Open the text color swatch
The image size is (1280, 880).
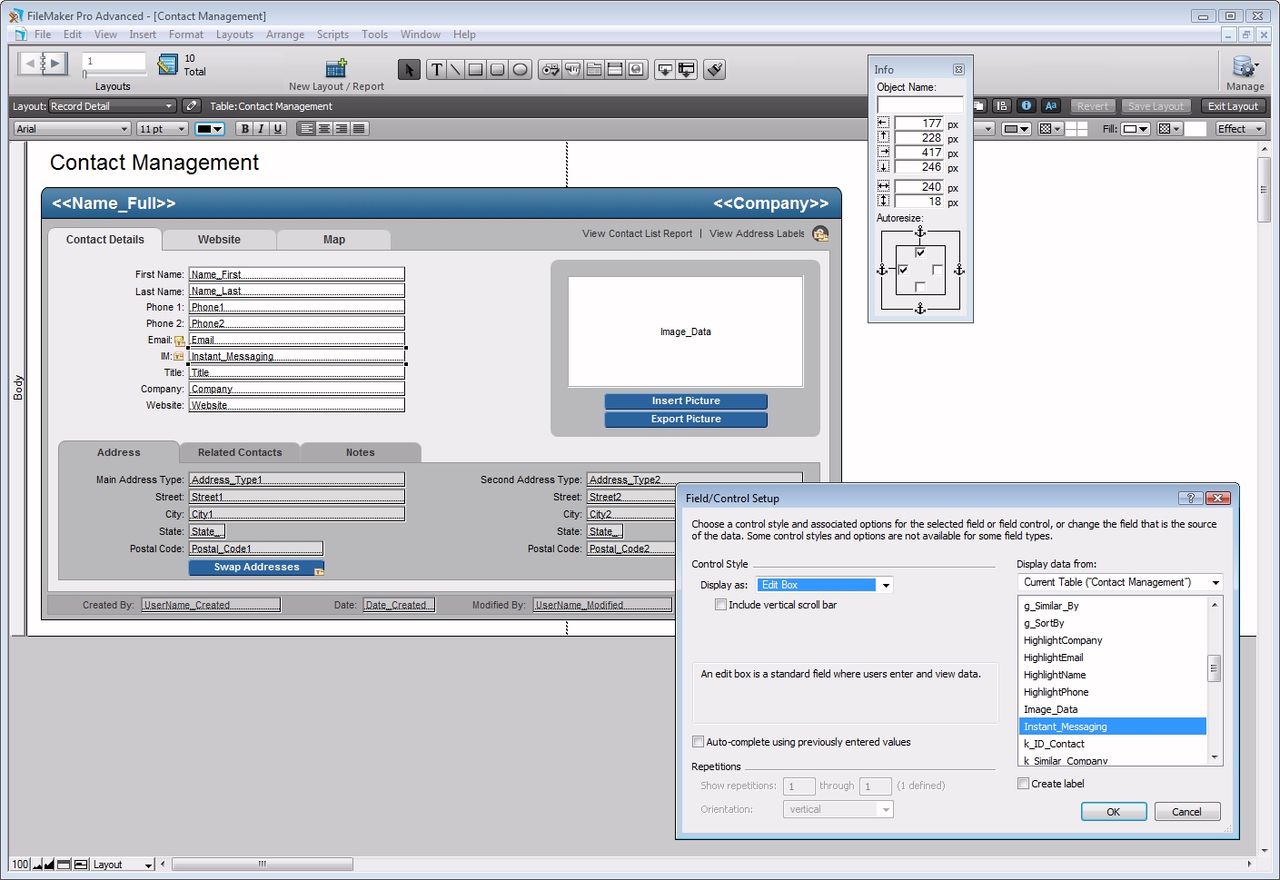(209, 129)
